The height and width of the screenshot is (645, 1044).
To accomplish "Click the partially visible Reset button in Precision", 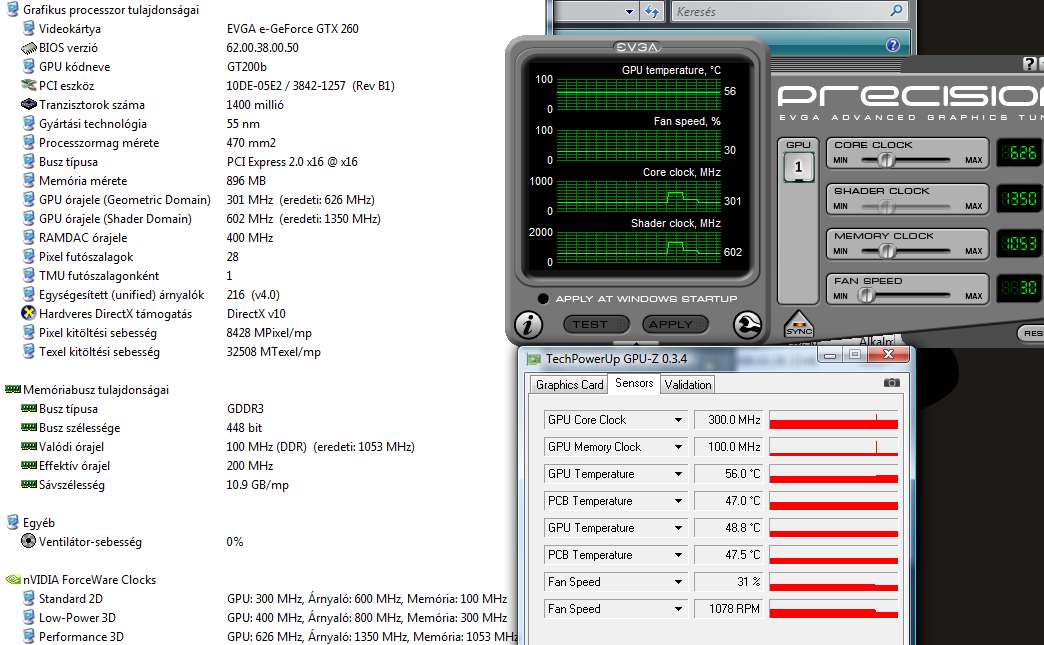I will (1031, 333).
